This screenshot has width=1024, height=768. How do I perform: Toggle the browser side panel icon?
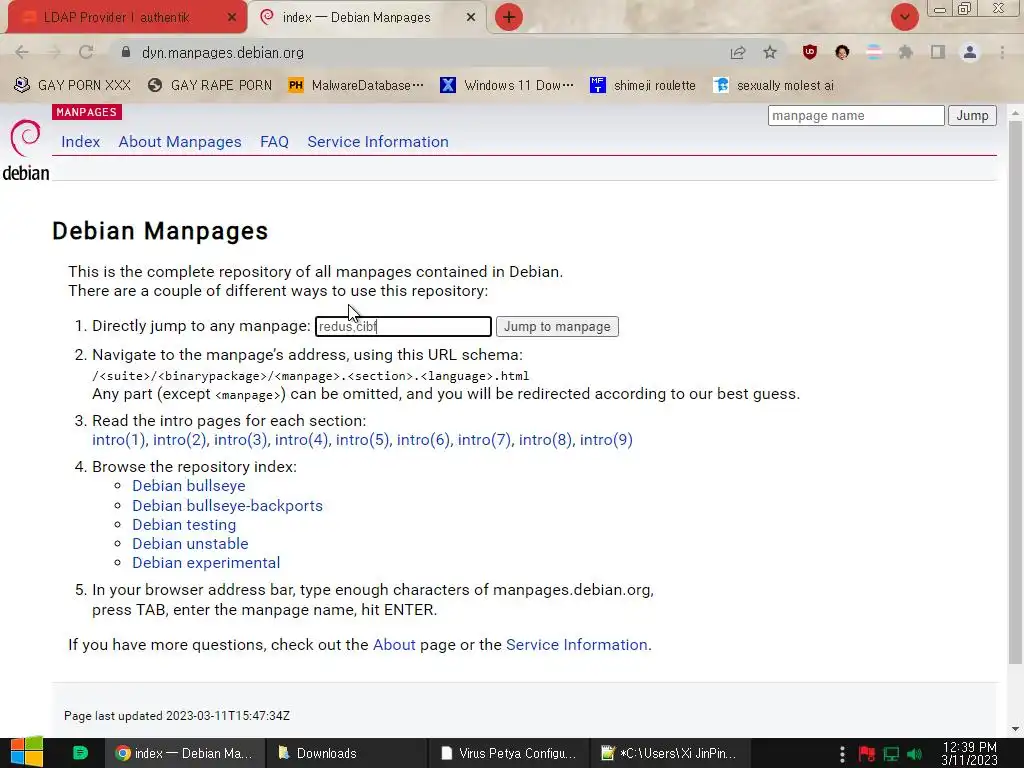click(x=938, y=52)
